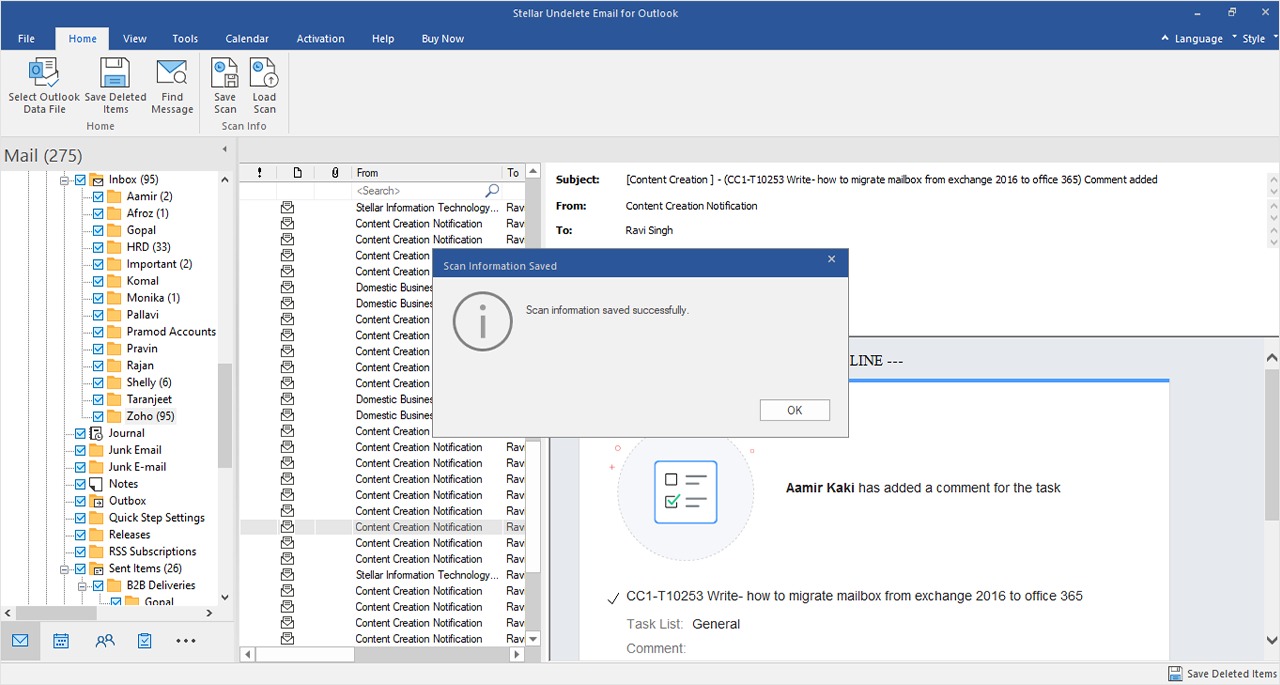Select the Taranjeet folder
1280x685 pixels.
pyautogui.click(x=149, y=399)
